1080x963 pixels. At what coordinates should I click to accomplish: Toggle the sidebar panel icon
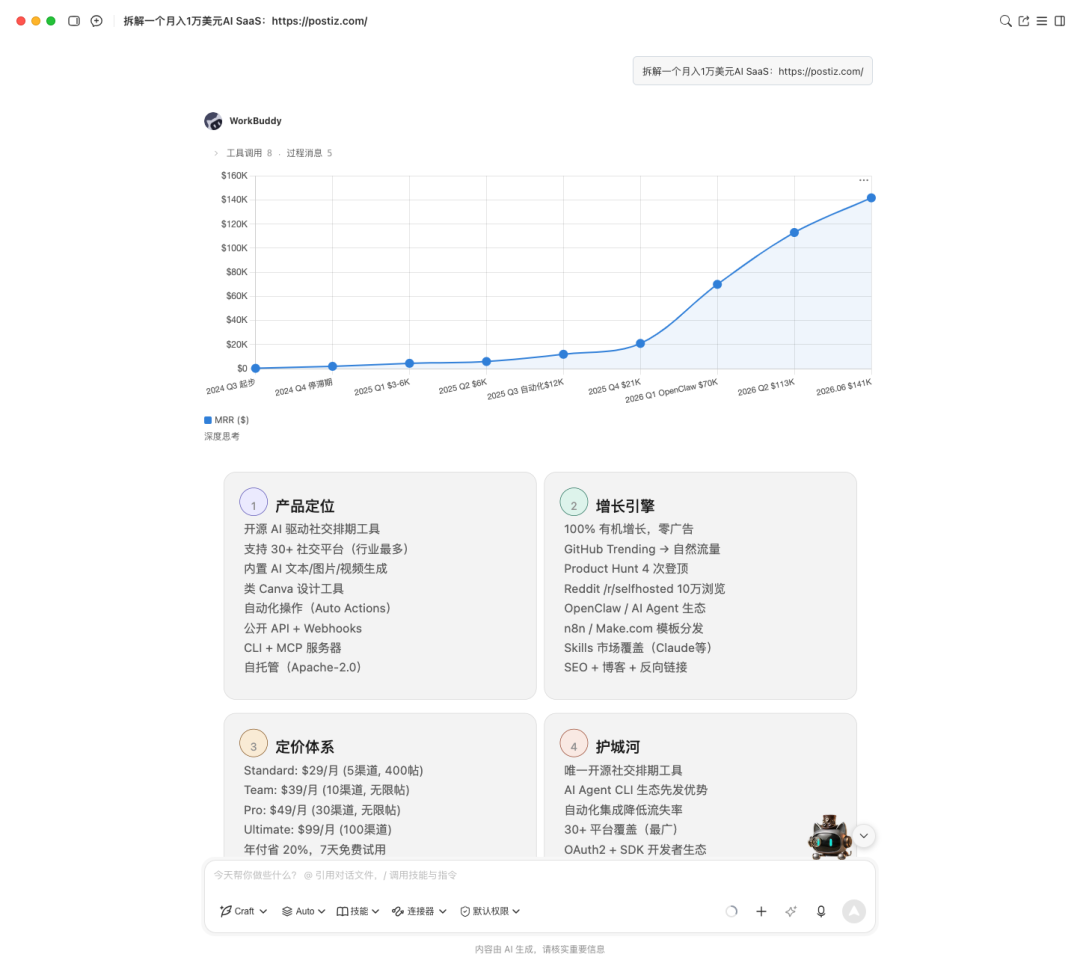74,21
